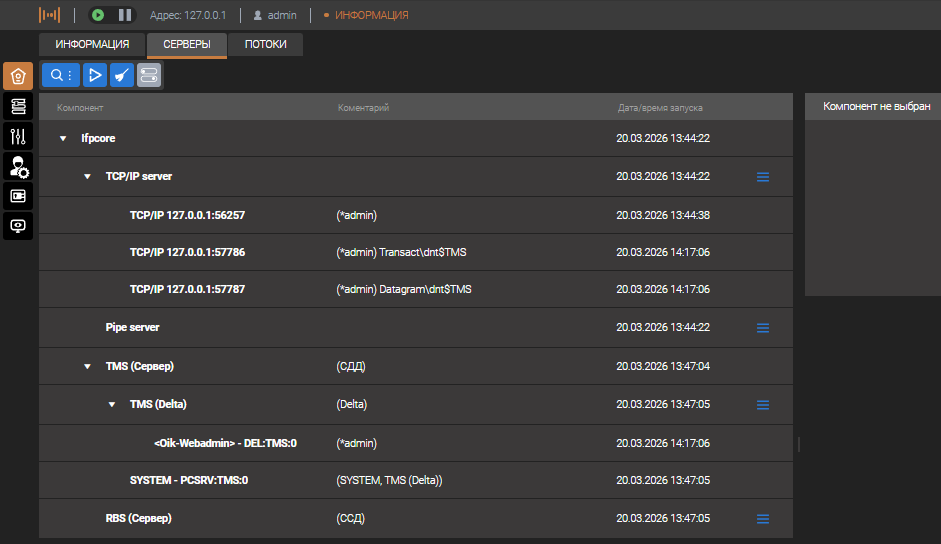Open the sliders settings sidebar icon
941x544 pixels.
click(x=18, y=136)
